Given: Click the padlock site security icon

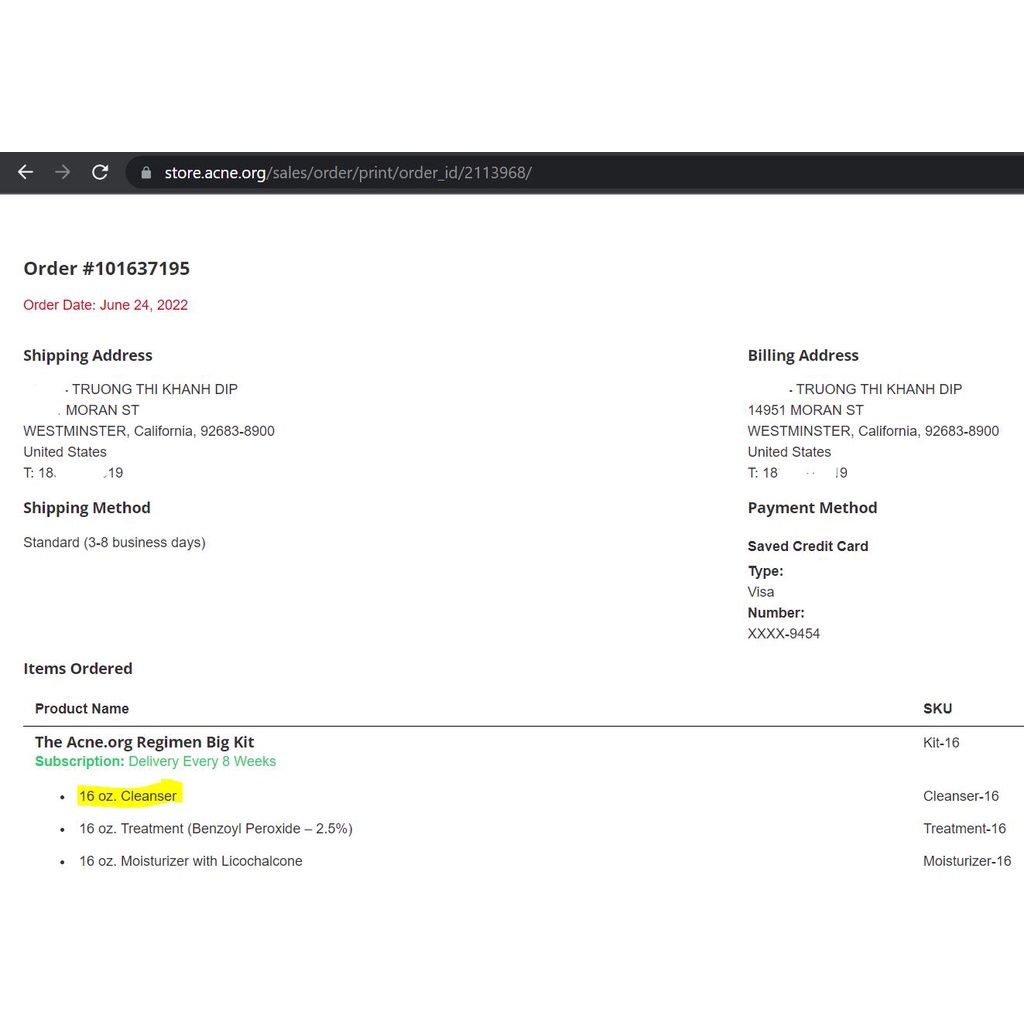Looking at the screenshot, I should coord(146,172).
